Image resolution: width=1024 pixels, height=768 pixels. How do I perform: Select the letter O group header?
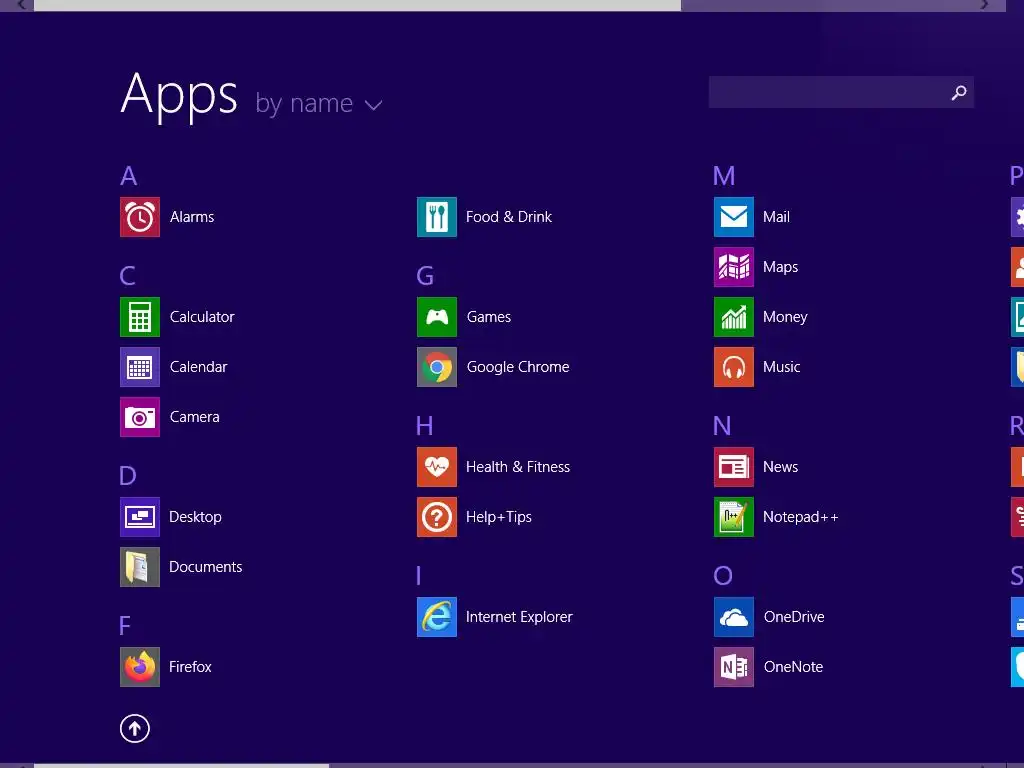(x=723, y=575)
